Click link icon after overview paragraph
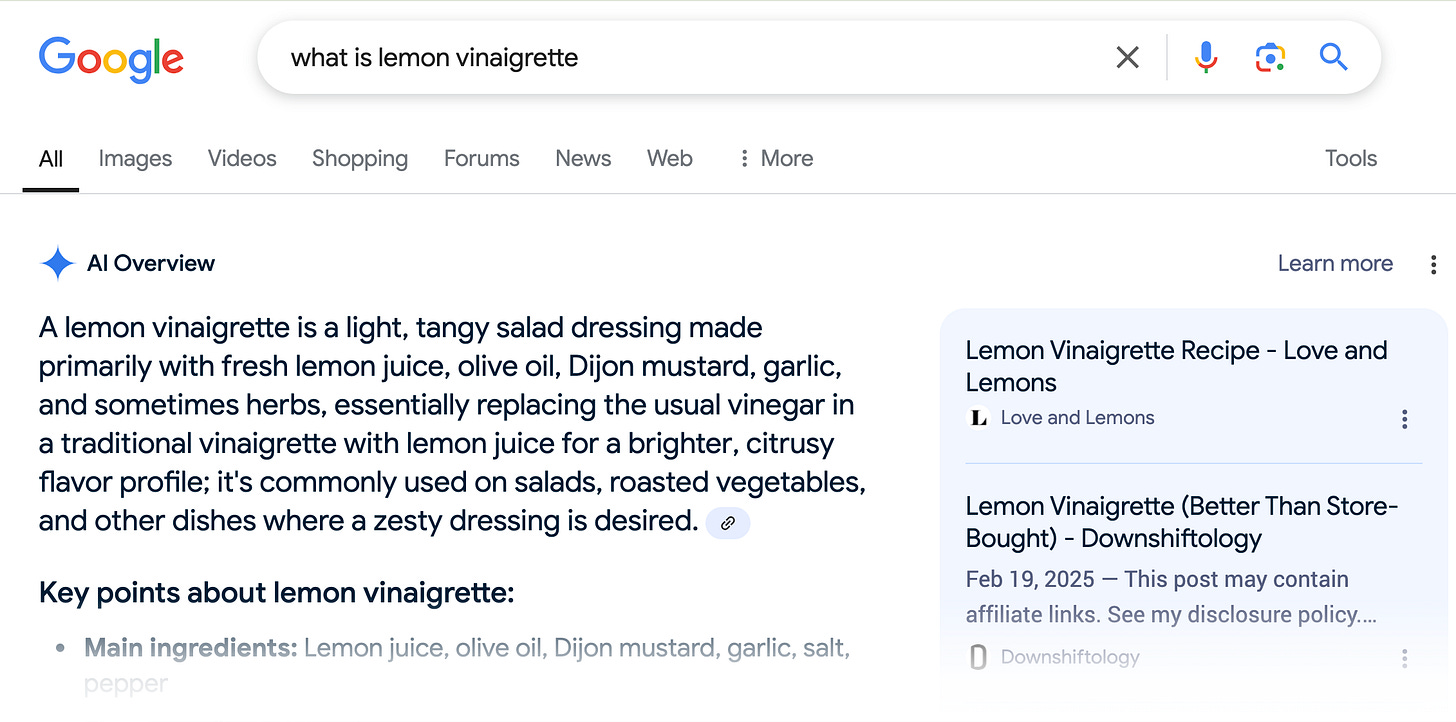1456x722 pixels. [x=728, y=523]
